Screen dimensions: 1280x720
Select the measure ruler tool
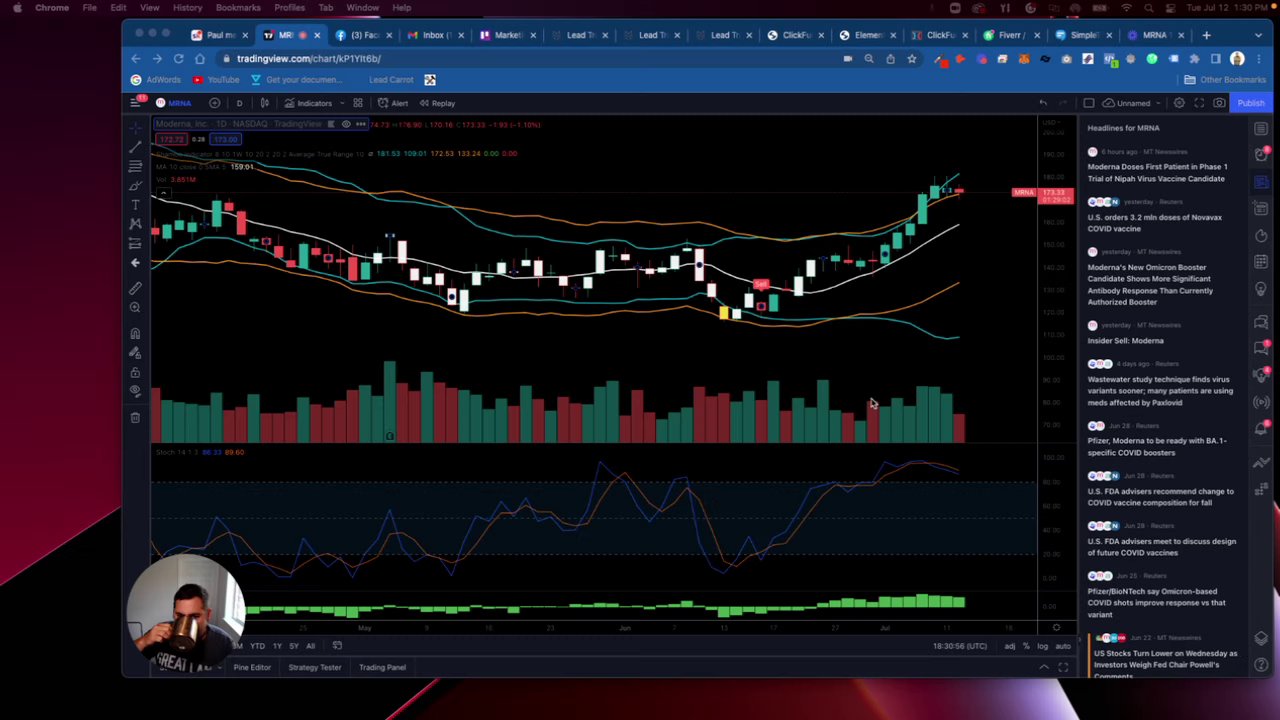(x=135, y=288)
